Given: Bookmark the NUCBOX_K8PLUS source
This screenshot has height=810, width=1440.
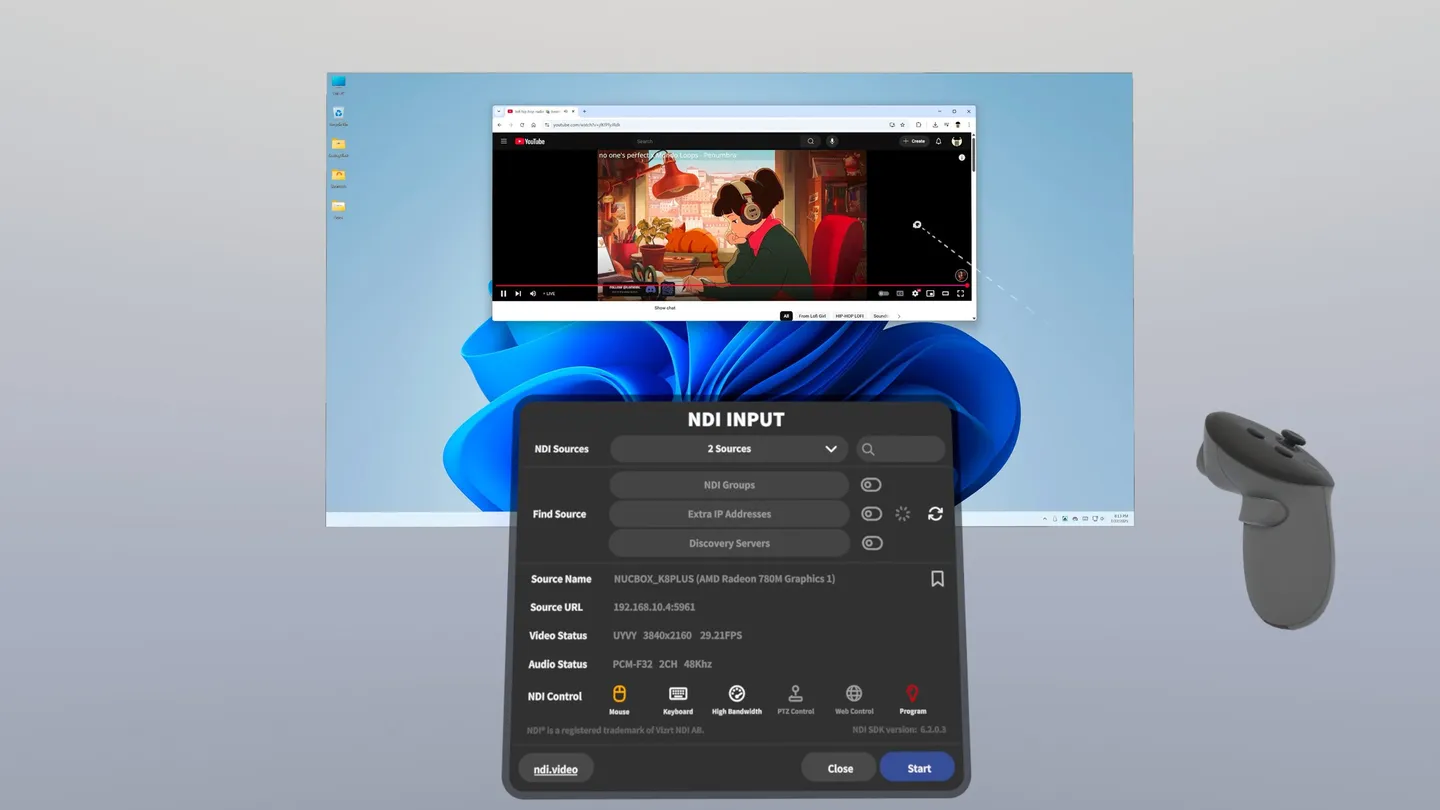Looking at the screenshot, I should [938, 578].
